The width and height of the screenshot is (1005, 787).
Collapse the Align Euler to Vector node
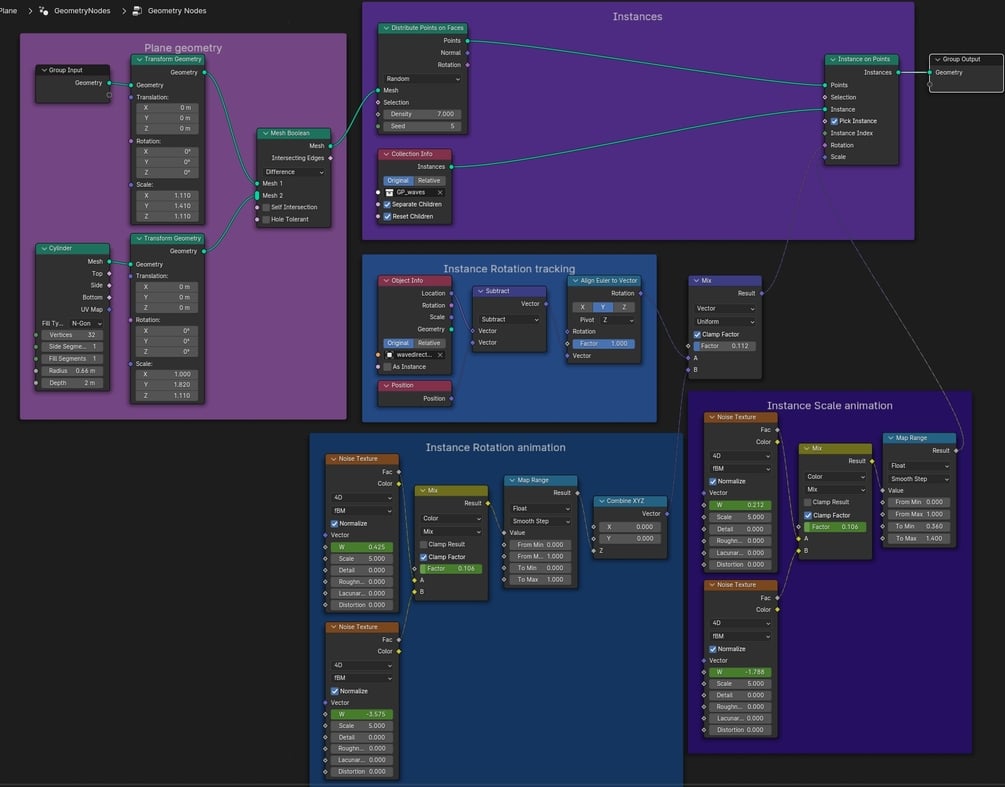point(575,281)
